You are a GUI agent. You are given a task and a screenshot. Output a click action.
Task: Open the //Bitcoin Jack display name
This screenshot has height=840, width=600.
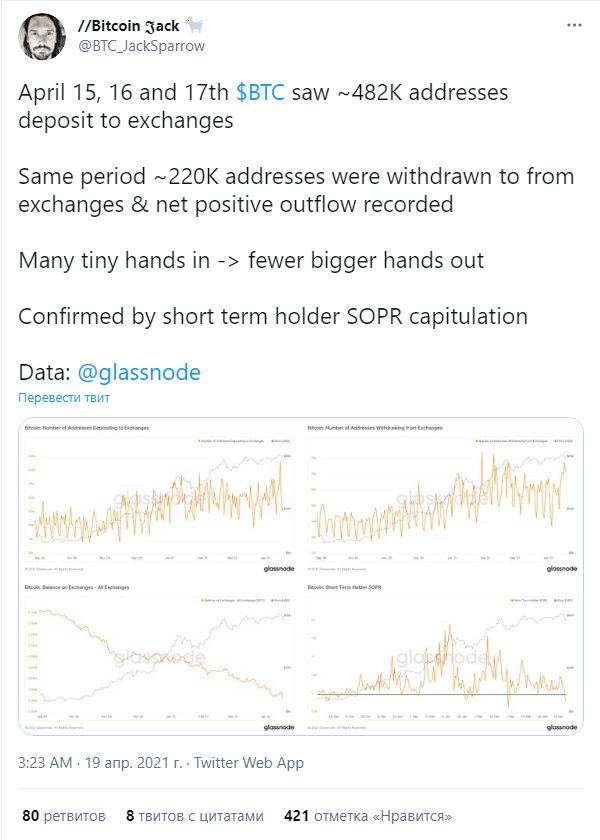point(129,25)
